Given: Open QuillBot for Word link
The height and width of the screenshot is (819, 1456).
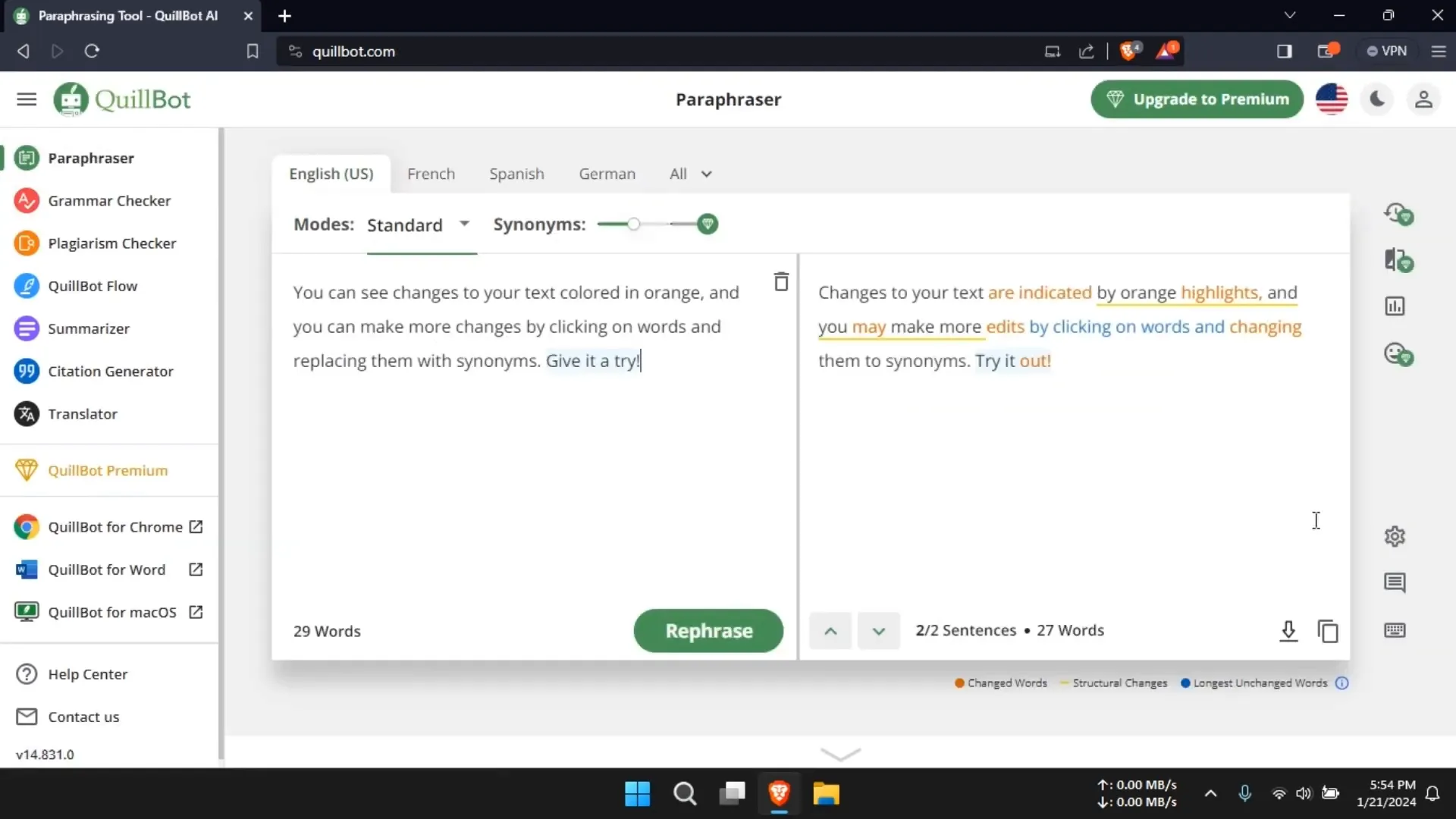Looking at the screenshot, I should (x=110, y=570).
